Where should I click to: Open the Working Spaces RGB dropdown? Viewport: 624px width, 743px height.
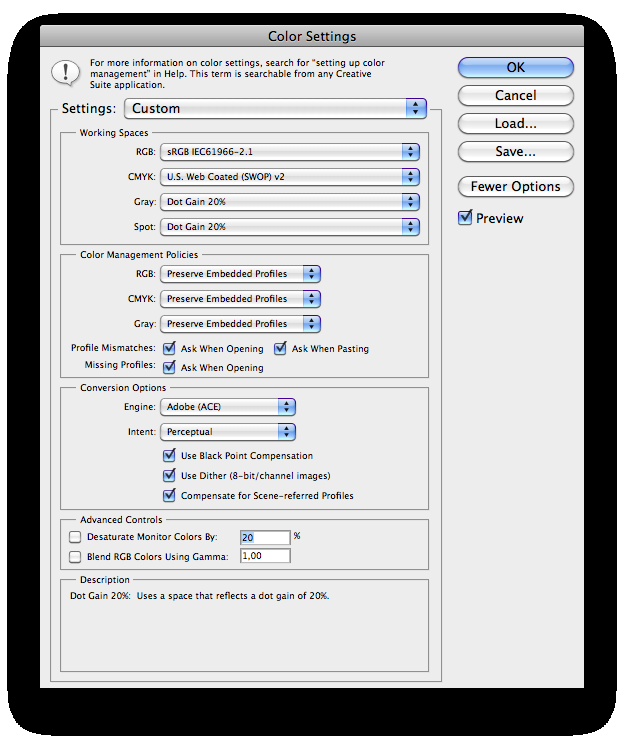290,152
